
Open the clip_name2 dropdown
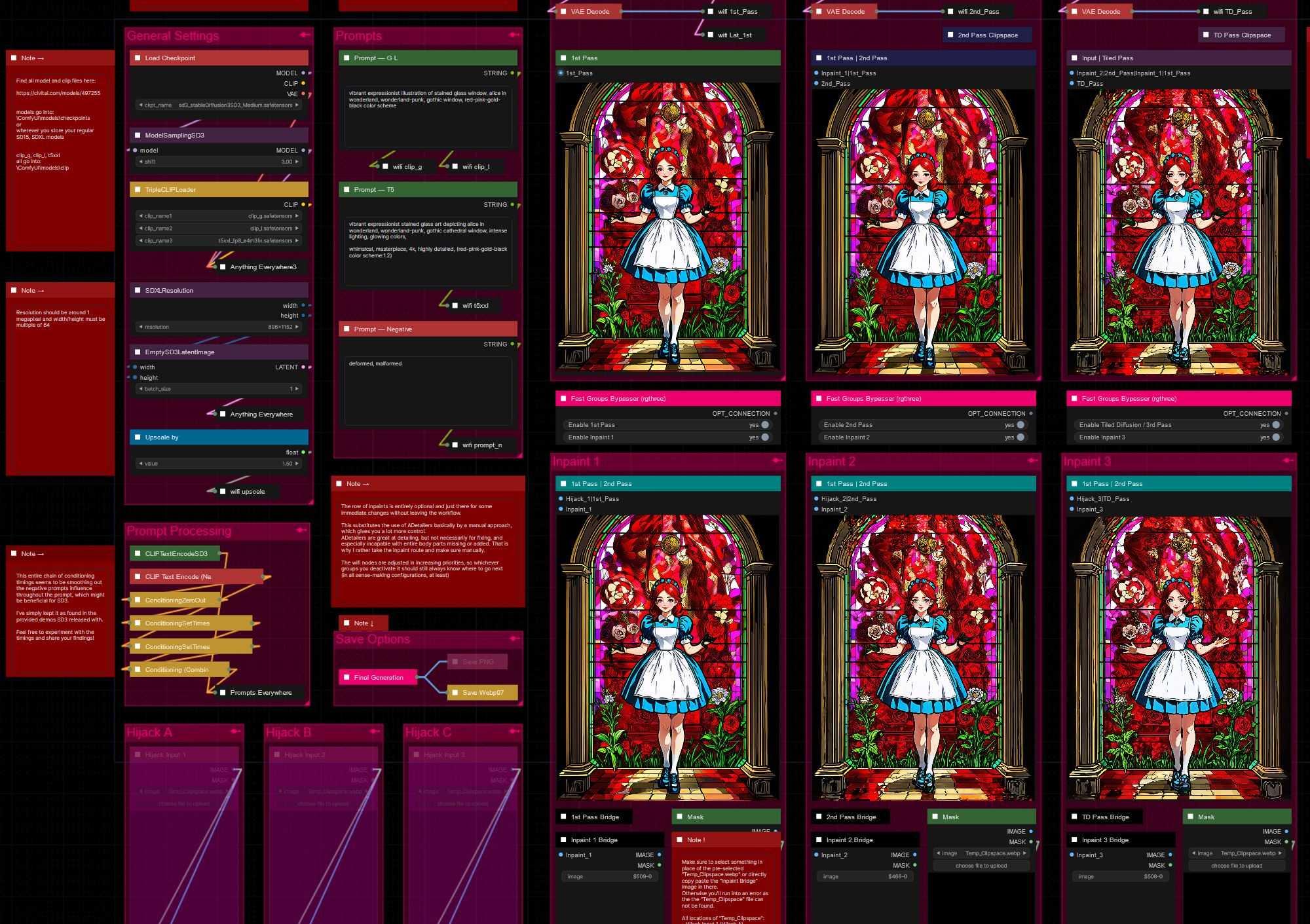tap(219, 229)
